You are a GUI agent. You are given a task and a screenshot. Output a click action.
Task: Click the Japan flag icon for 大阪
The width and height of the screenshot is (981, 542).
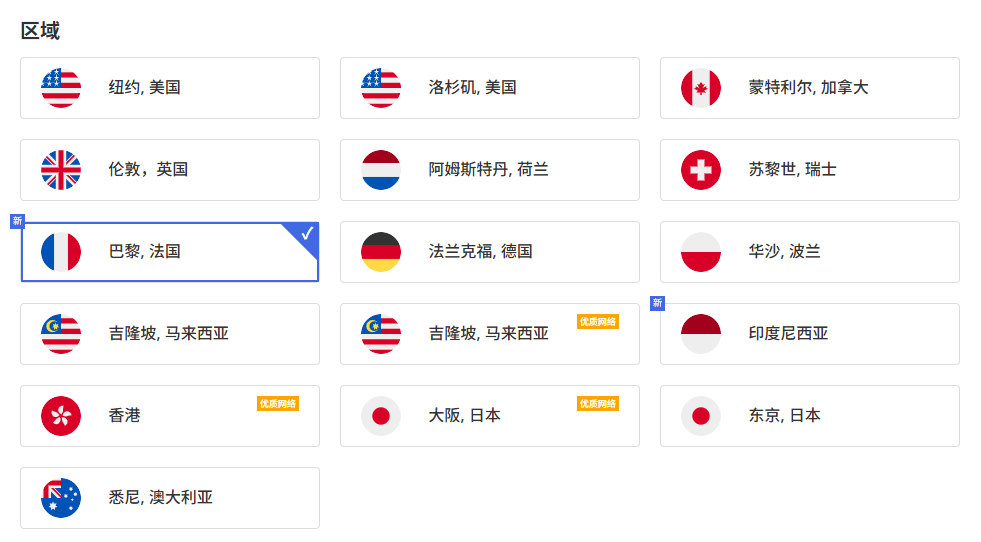tap(381, 416)
